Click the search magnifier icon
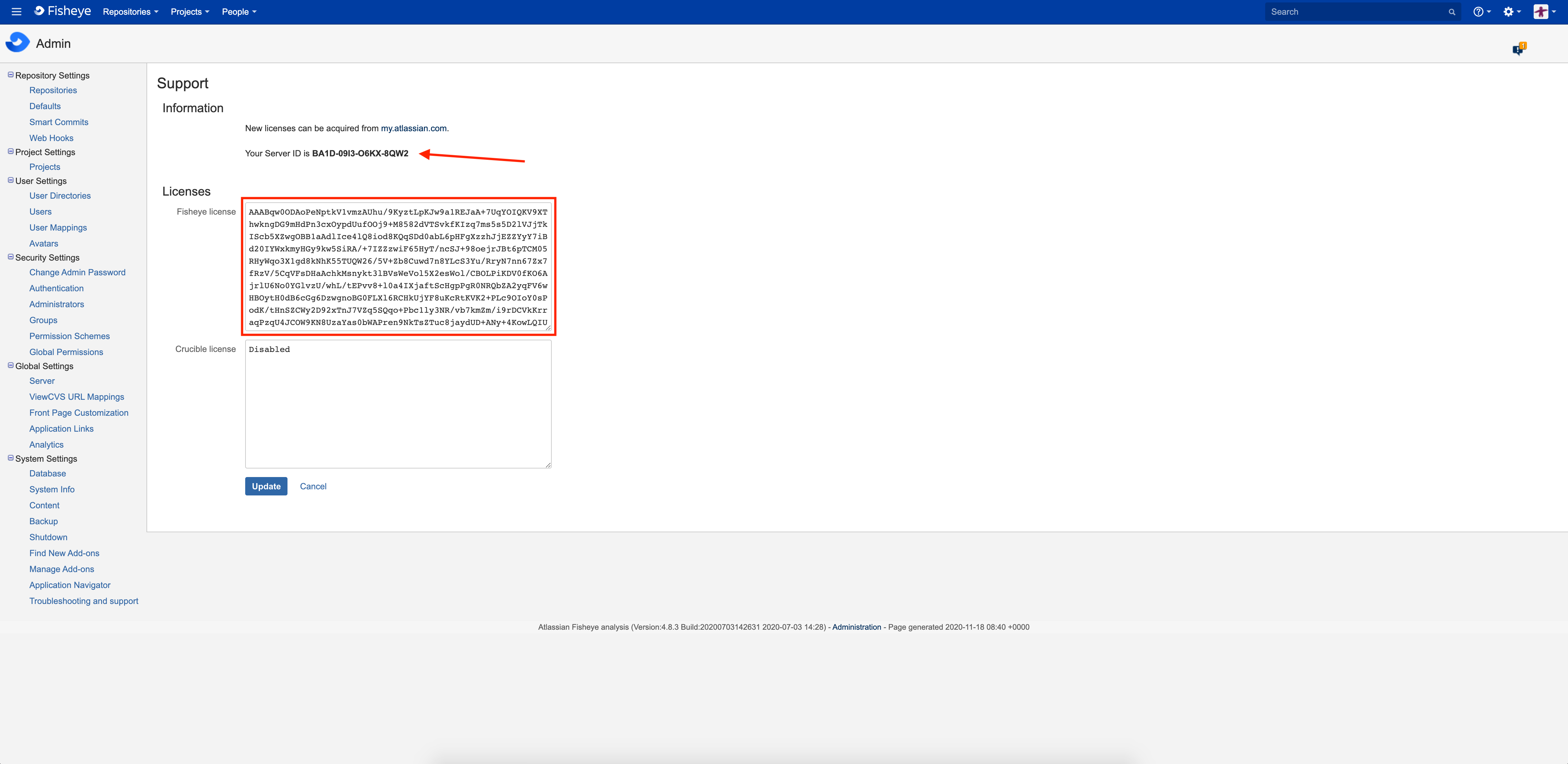1568x764 pixels. coord(1452,12)
